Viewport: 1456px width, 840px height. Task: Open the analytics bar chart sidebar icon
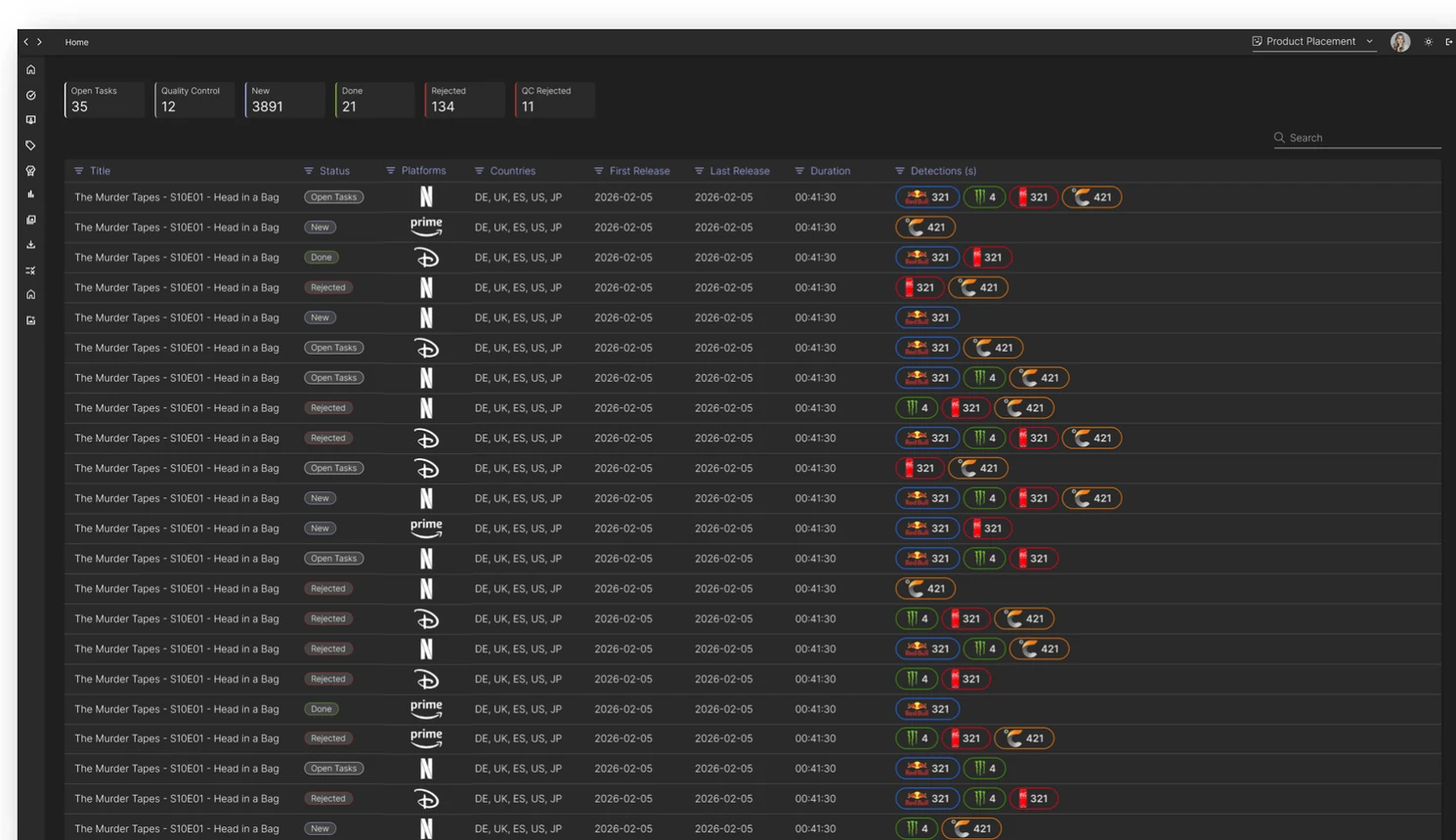pos(30,194)
